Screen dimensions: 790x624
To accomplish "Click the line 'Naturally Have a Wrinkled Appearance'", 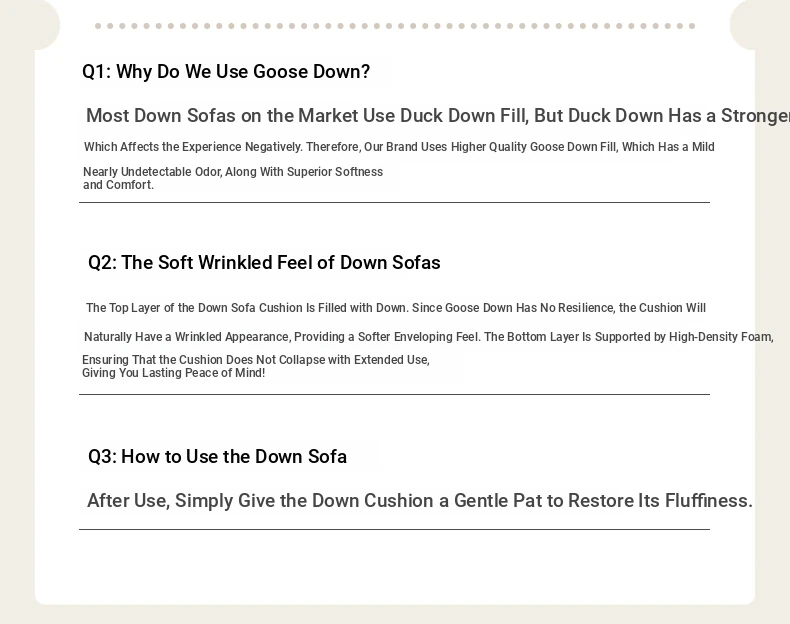I will (x=428, y=337).
